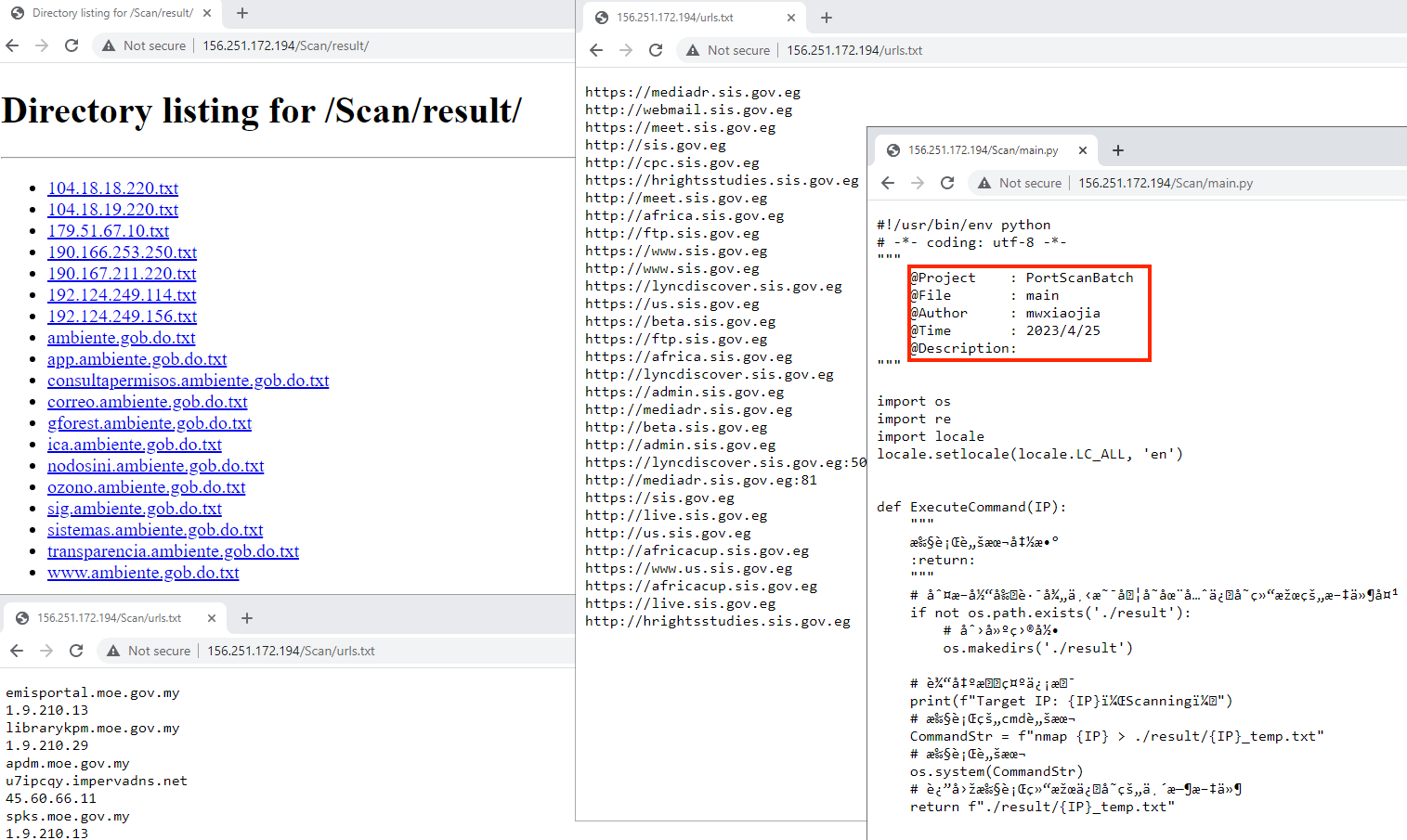Open the sig.ambiente.gob.do.txt link
1407x840 pixels.
tap(134, 508)
